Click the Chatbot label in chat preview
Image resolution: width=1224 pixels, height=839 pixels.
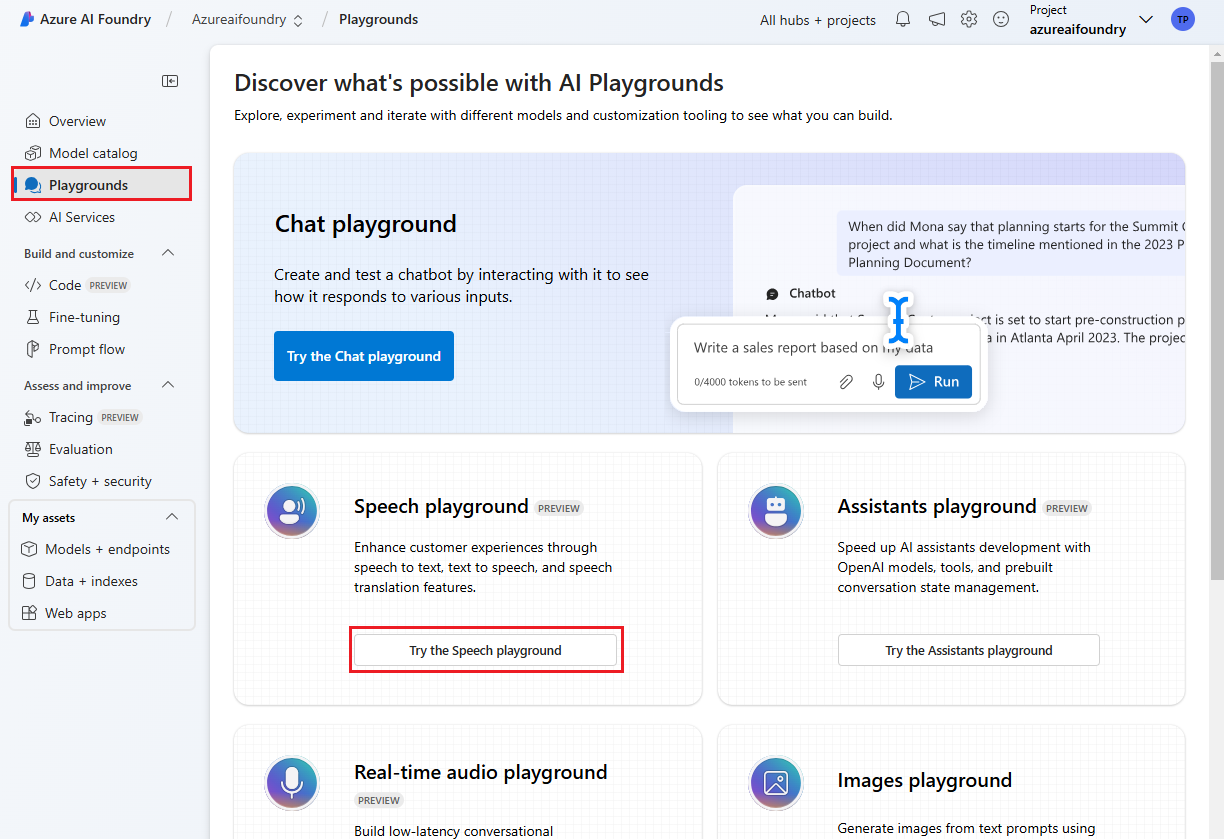812,293
